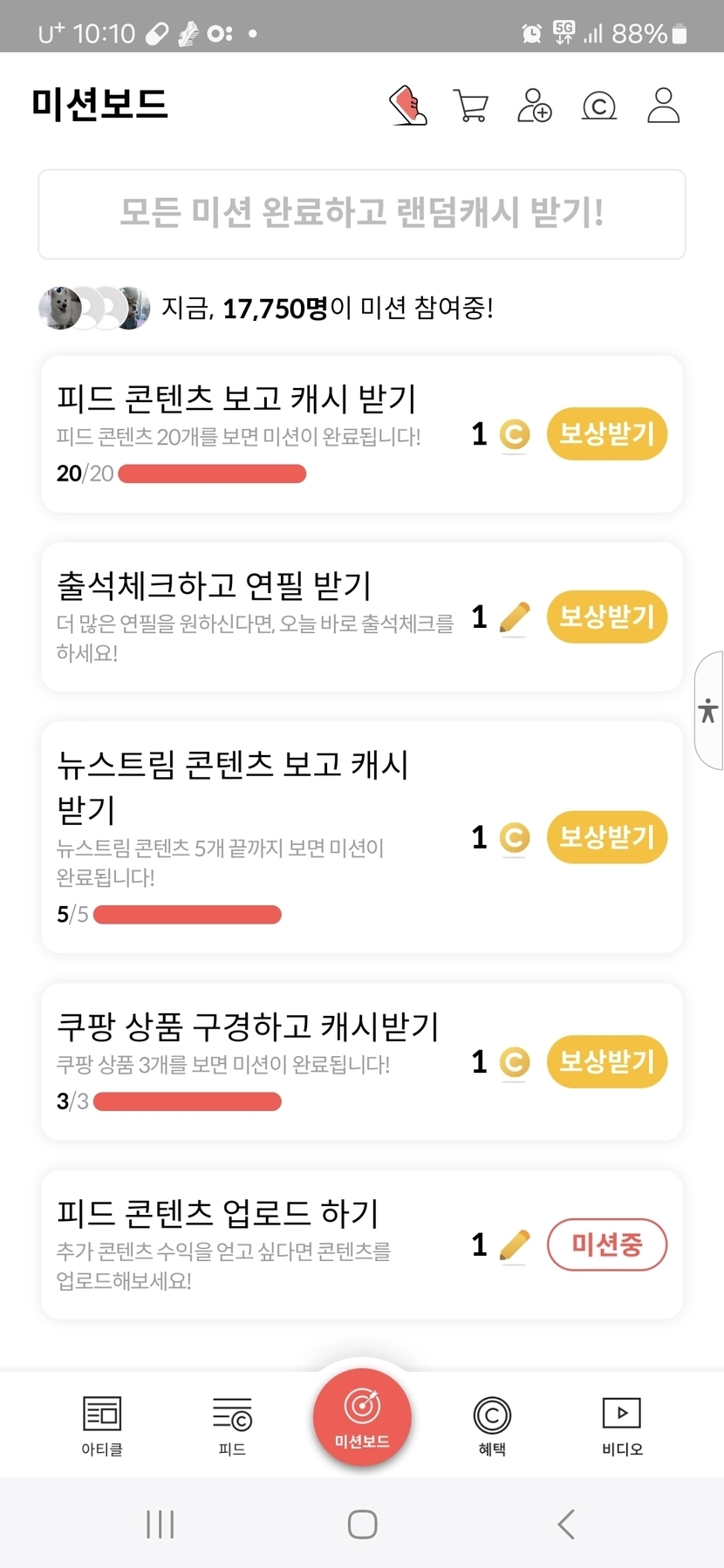Tap participant avatars next to 17,750명

pos(94,308)
